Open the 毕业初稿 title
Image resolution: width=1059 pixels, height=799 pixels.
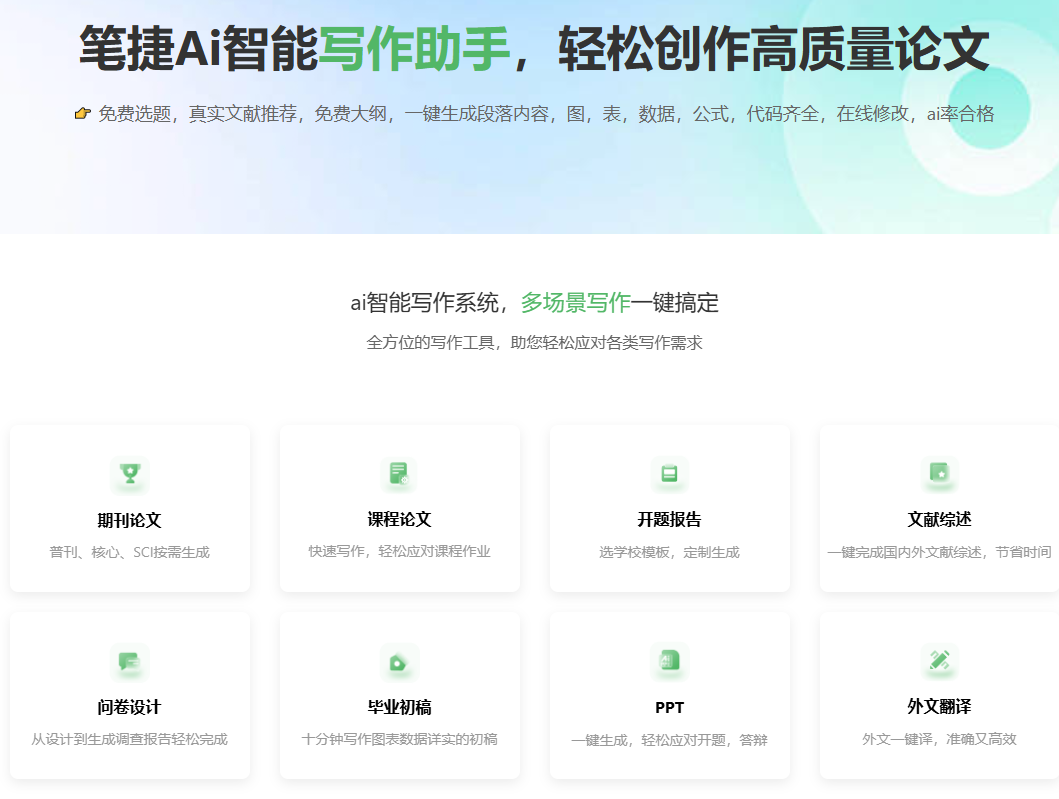[x=399, y=707]
